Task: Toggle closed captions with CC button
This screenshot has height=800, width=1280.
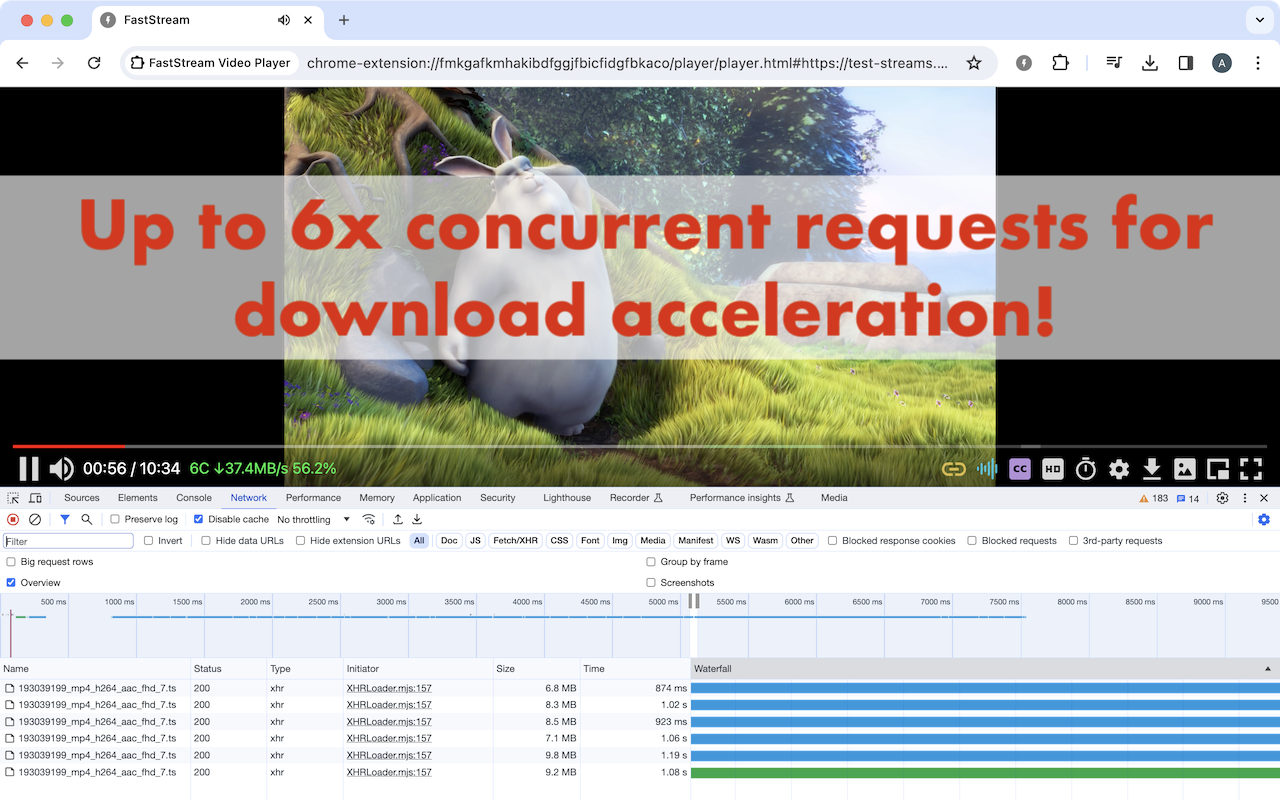Action: point(1020,468)
